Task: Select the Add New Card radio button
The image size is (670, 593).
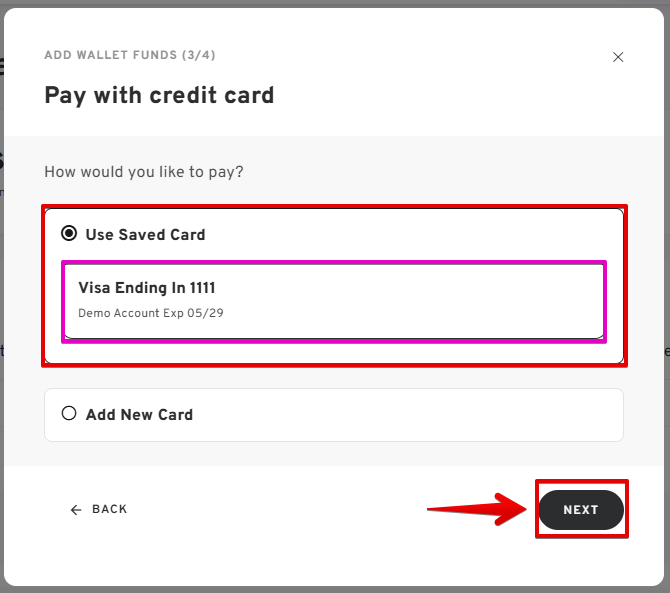Action: [x=69, y=413]
